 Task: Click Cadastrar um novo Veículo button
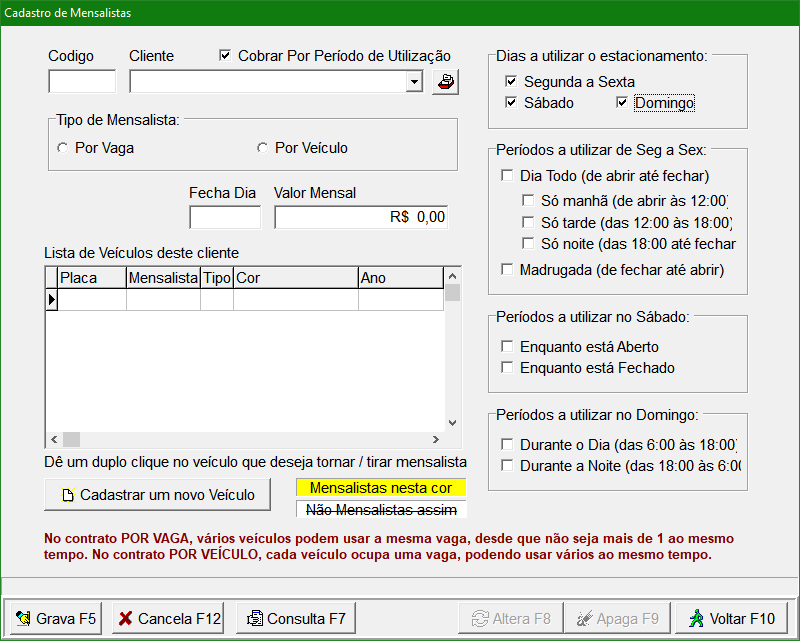point(157,495)
